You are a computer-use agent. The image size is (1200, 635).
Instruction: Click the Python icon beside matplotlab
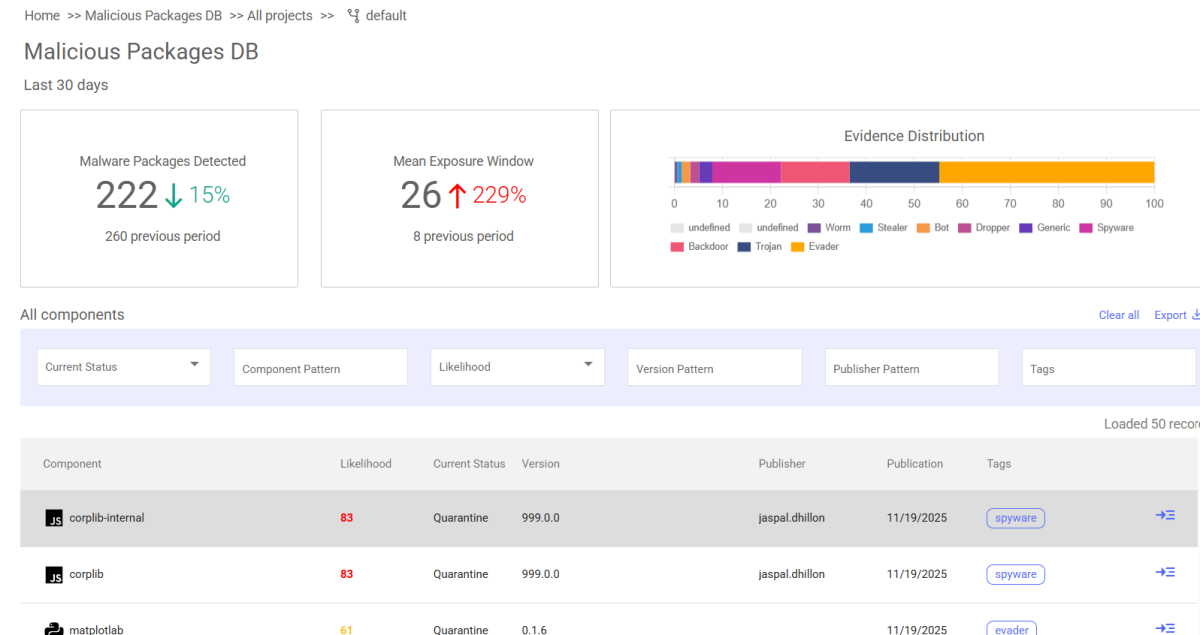[54, 629]
